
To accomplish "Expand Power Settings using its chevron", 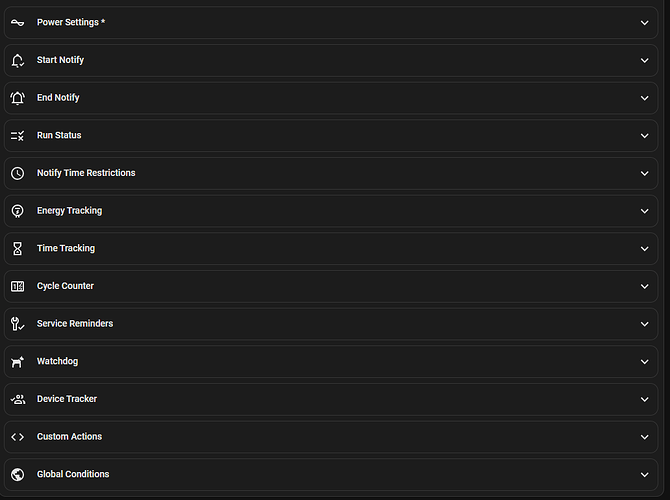I will point(645,22).
